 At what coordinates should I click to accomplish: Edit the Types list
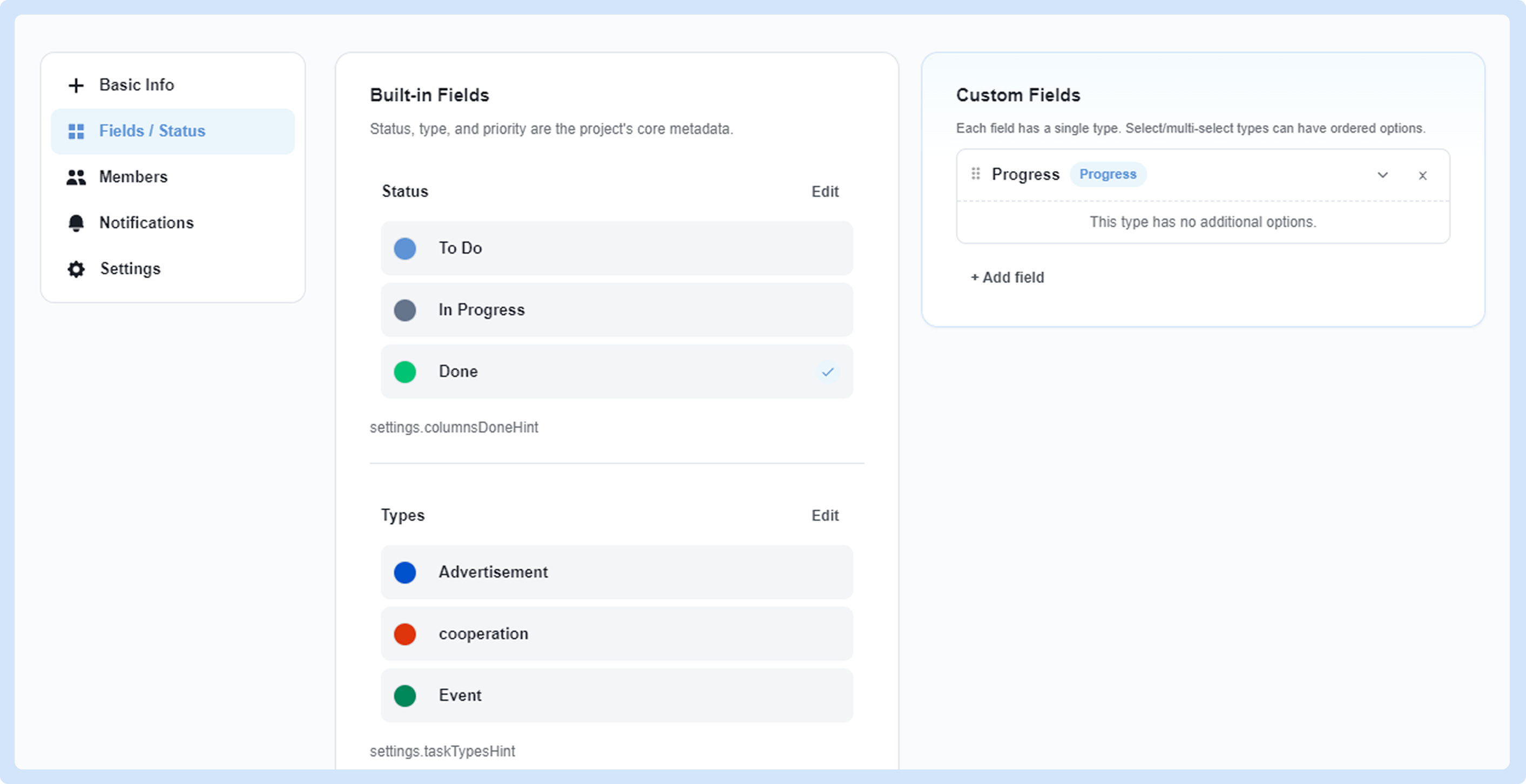point(825,516)
